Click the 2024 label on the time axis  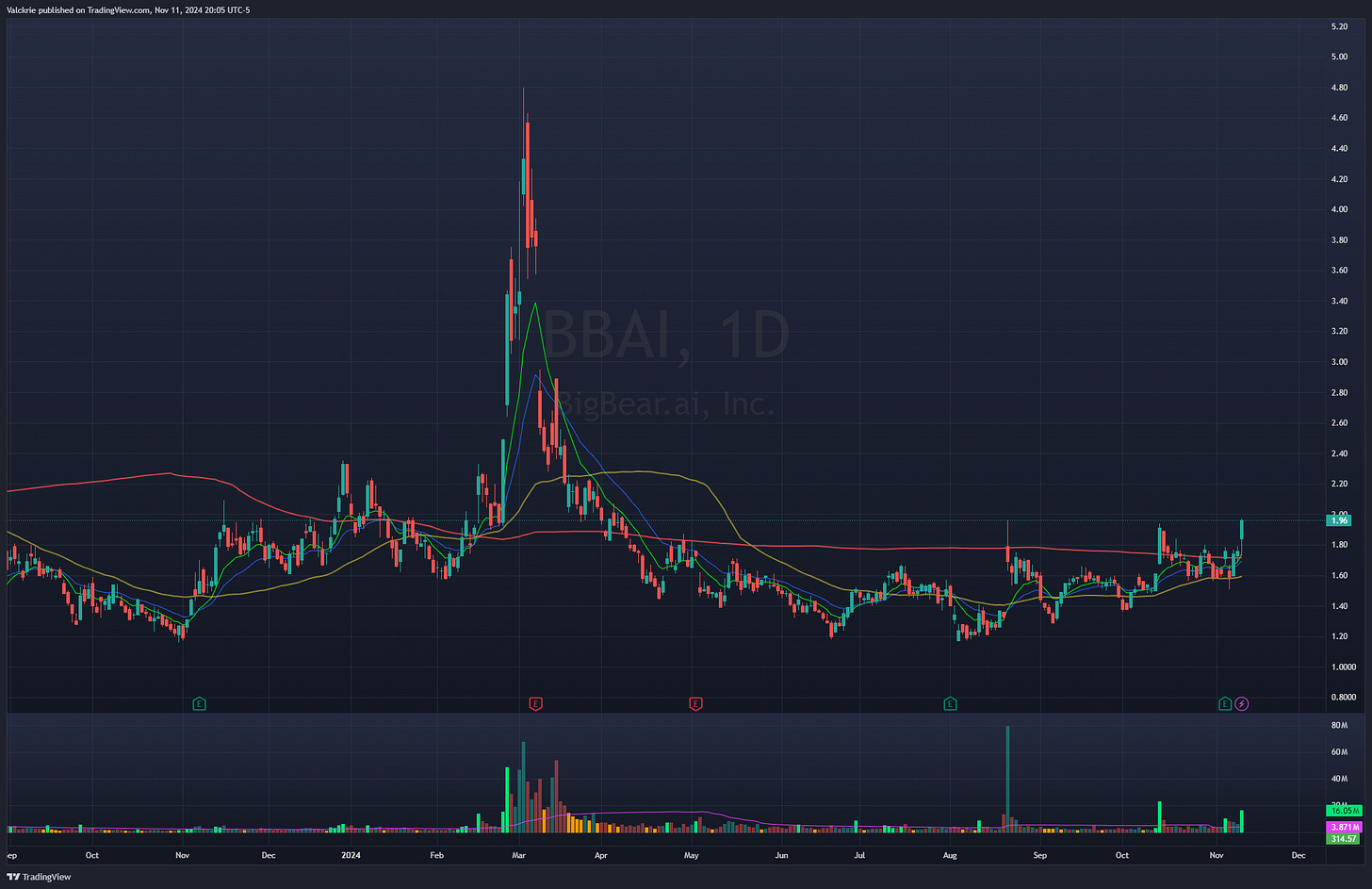tap(351, 856)
